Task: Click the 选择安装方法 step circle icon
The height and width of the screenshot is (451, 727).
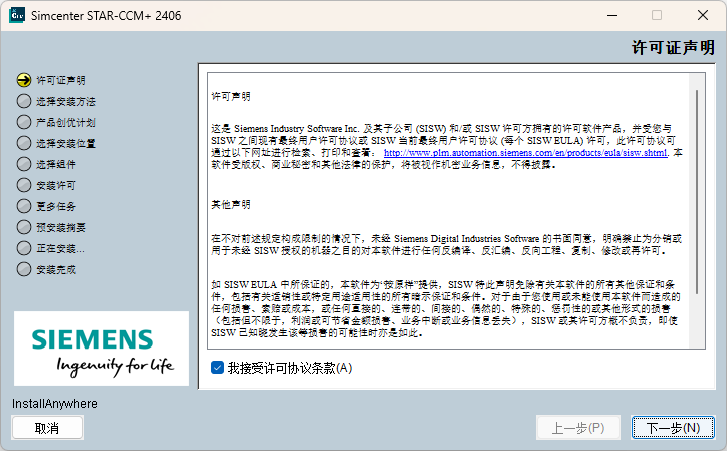Action: 24,101
